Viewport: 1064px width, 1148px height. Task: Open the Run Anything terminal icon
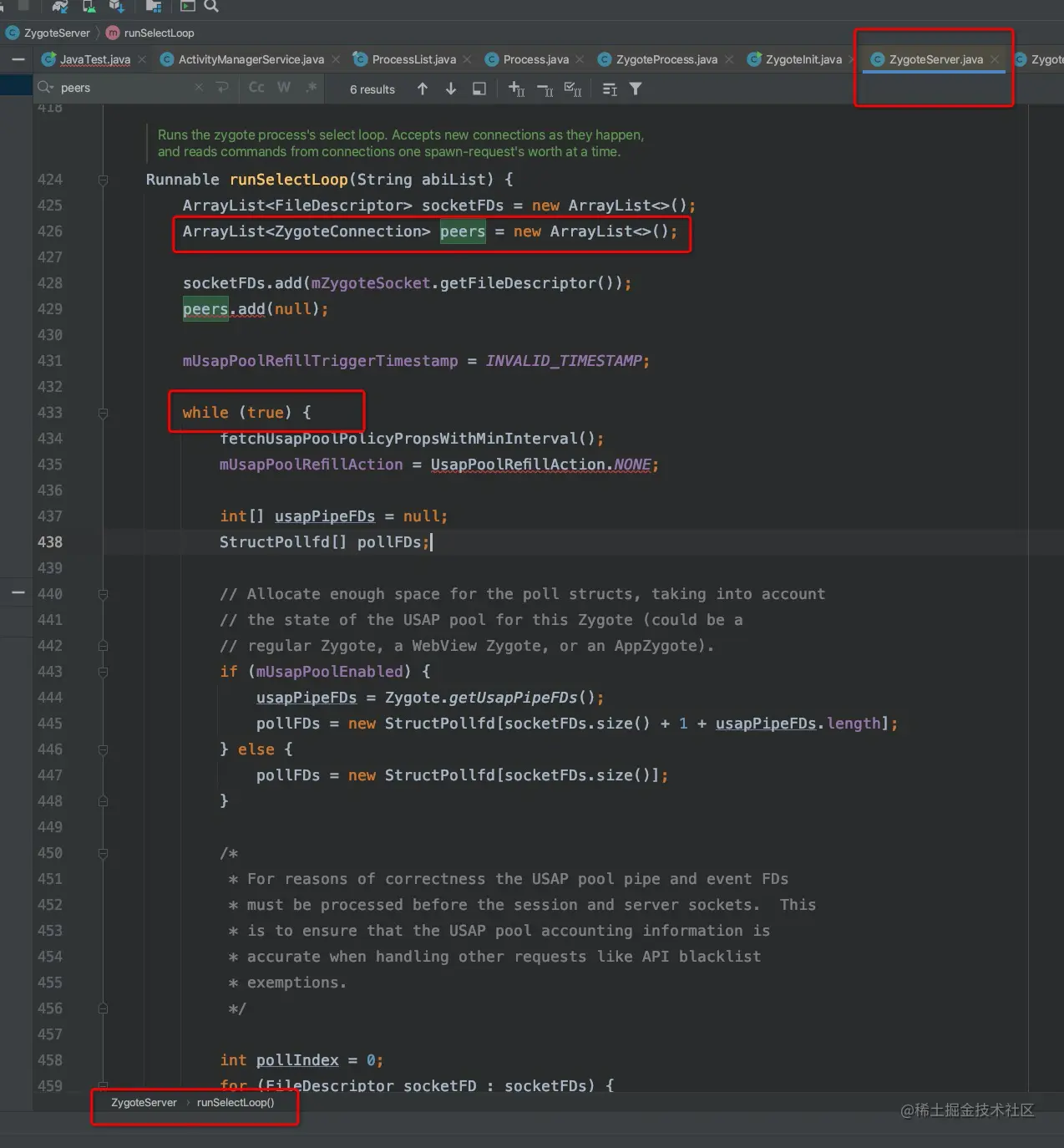pyautogui.click(x=188, y=6)
